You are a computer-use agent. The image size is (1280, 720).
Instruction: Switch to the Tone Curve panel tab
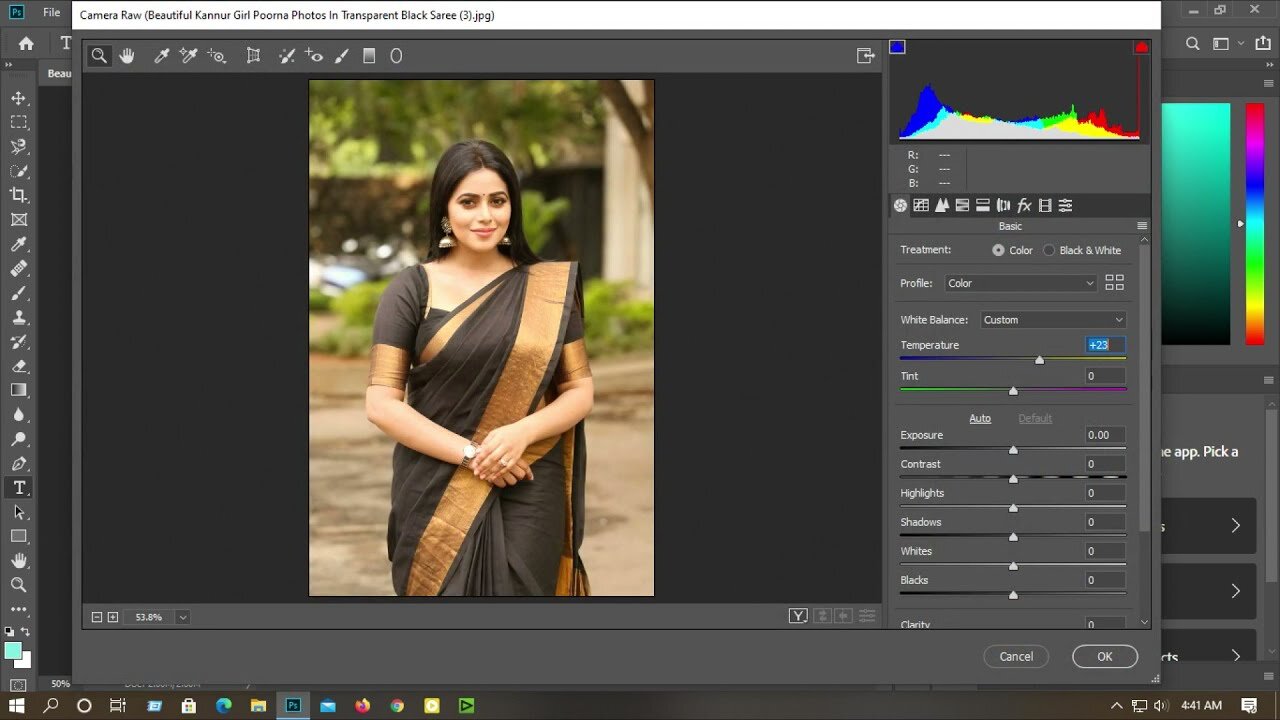921,205
